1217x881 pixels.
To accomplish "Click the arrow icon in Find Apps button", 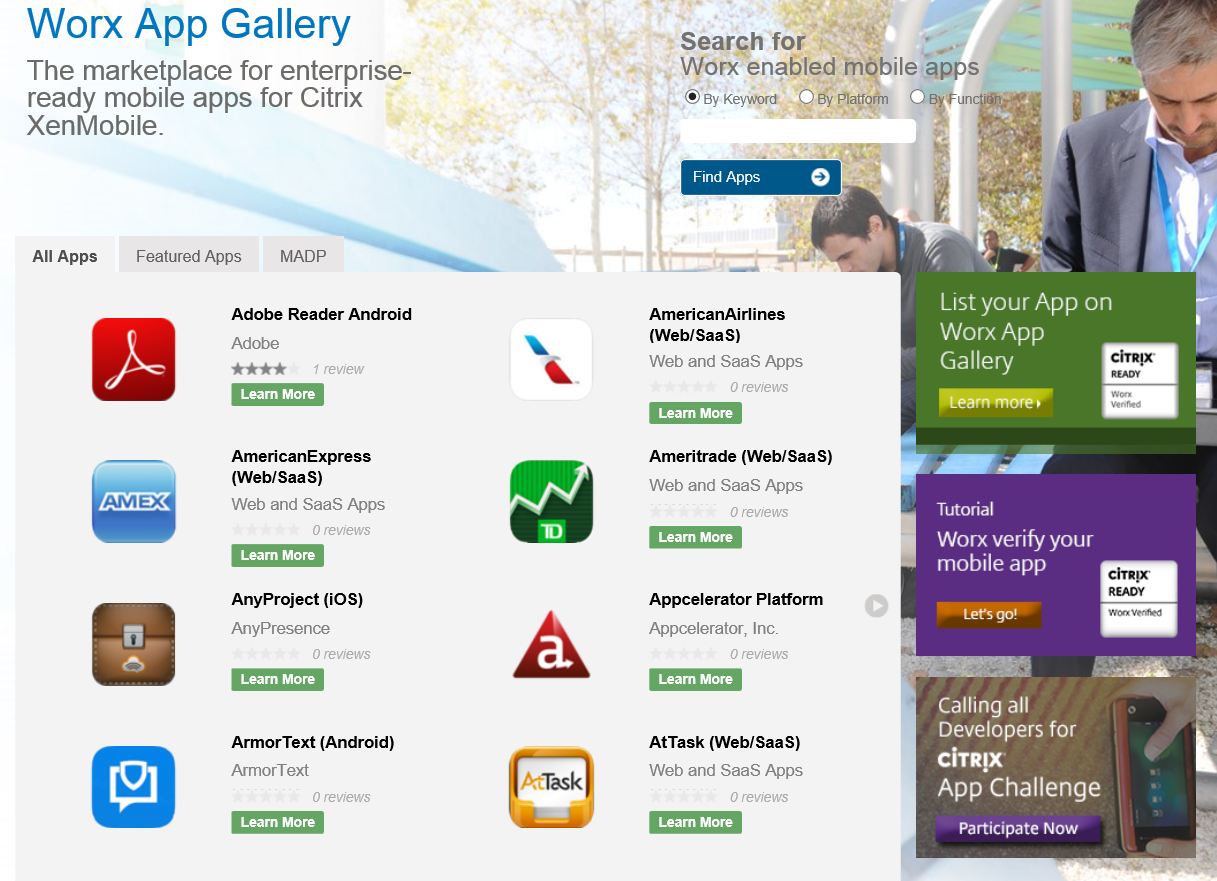I will click(x=820, y=177).
